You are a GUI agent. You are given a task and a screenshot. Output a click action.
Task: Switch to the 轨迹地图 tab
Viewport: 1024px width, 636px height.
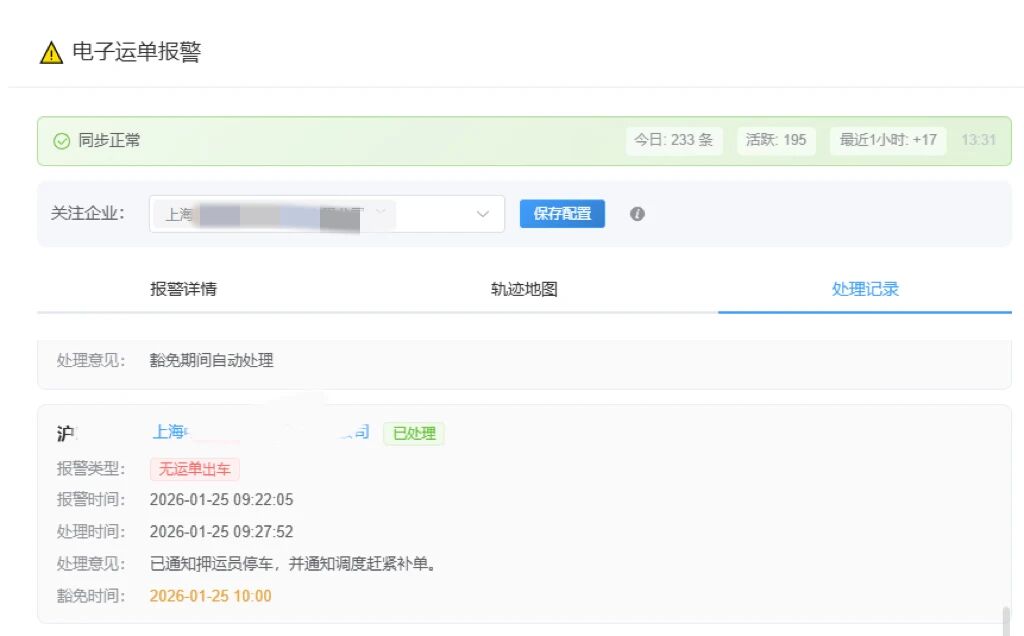524,289
